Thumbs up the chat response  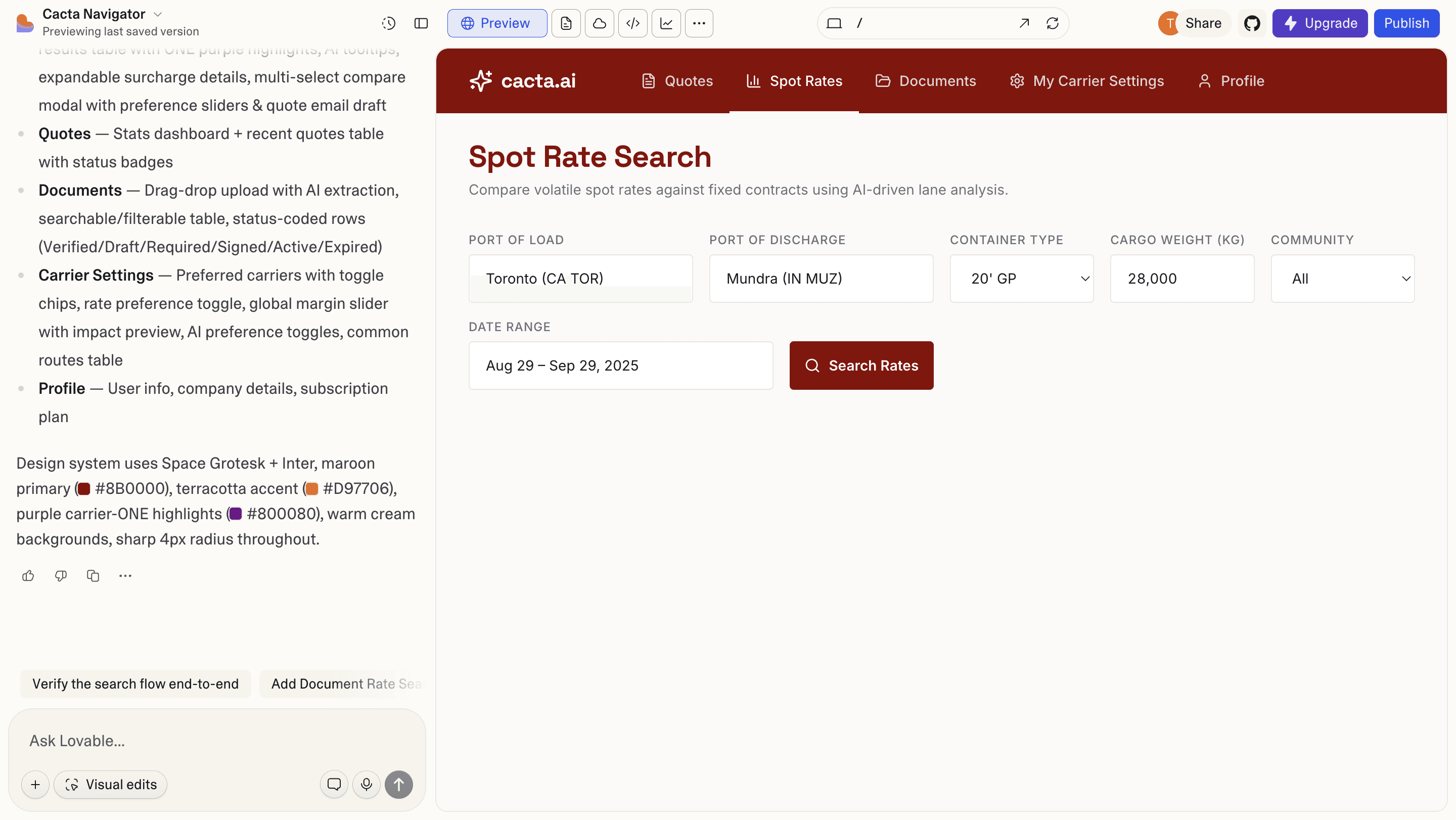tap(28, 576)
